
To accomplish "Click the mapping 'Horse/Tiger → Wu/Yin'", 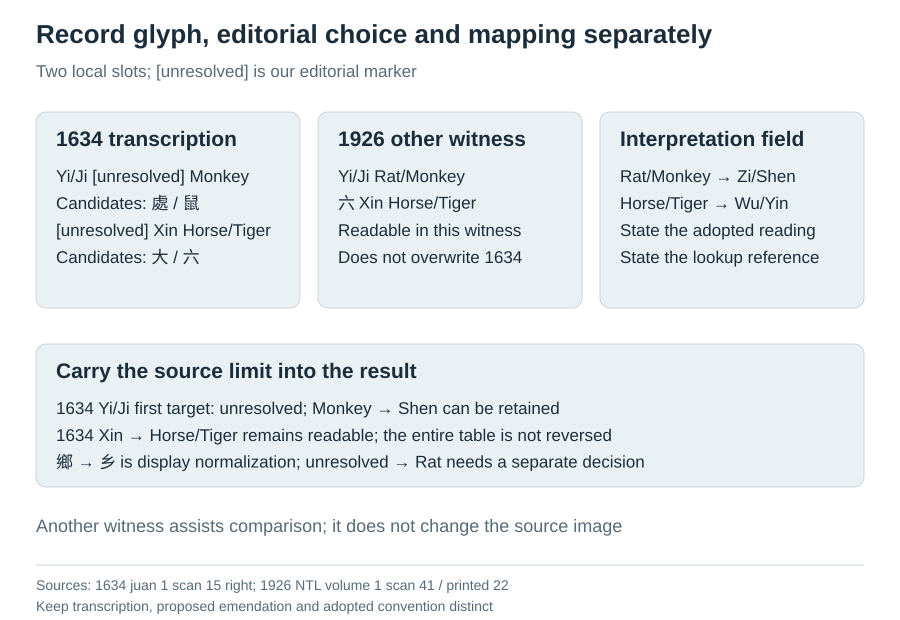I will click(704, 203).
